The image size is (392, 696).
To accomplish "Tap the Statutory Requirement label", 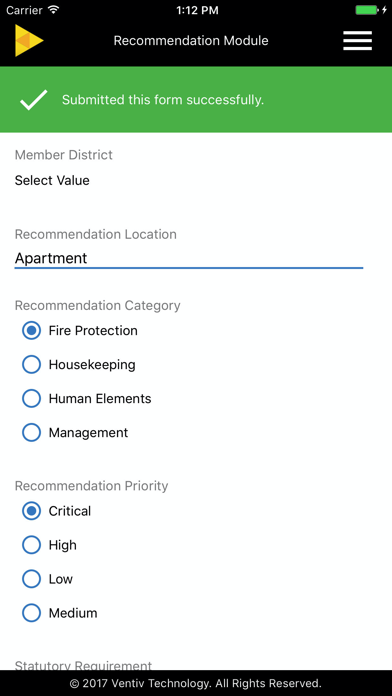I will point(83,665).
